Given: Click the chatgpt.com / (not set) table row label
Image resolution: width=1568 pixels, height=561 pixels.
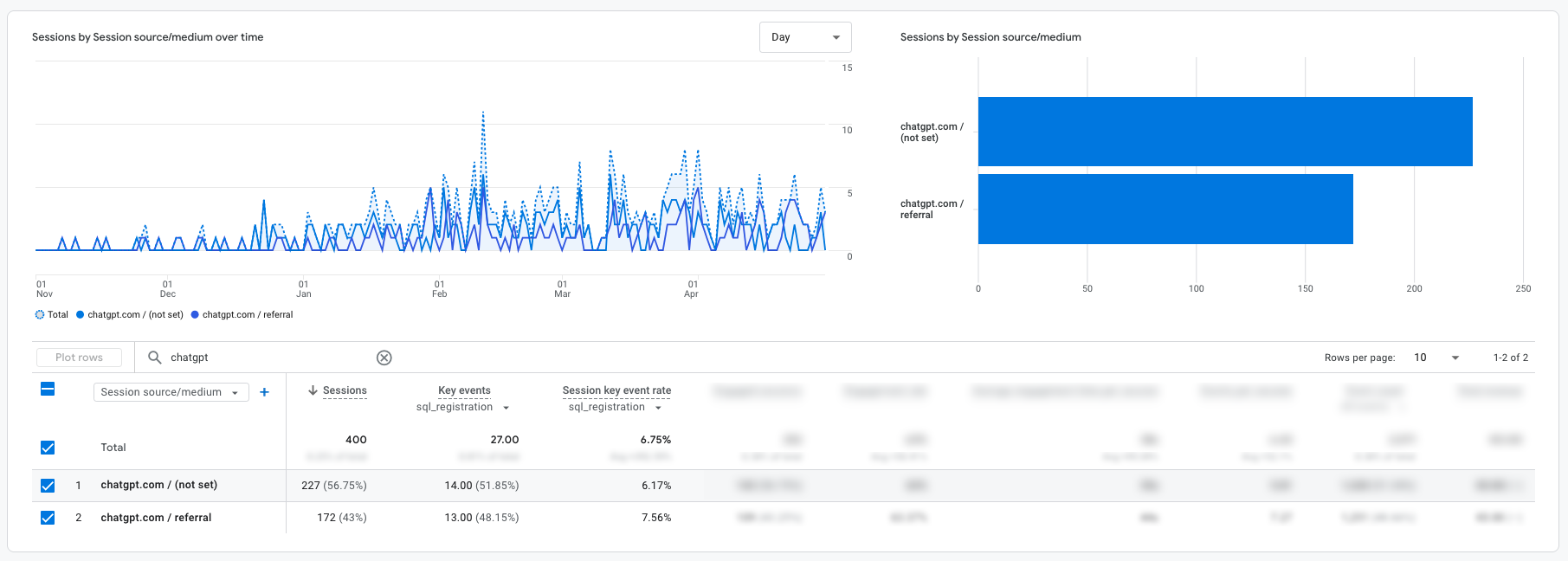Looking at the screenshot, I should tap(159, 485).
